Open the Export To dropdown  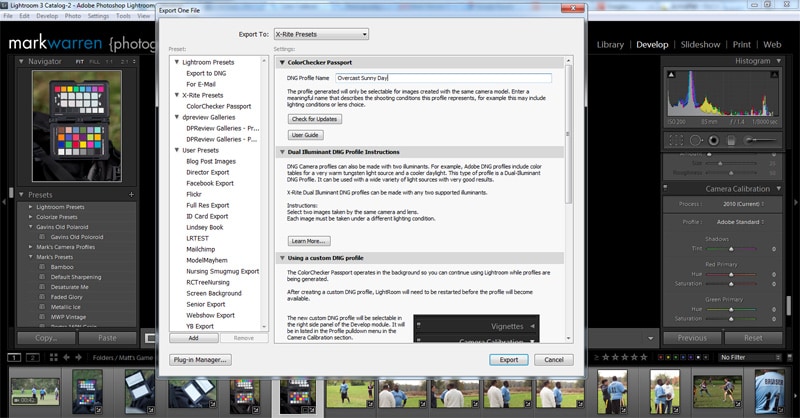click(x=321, y=34)
